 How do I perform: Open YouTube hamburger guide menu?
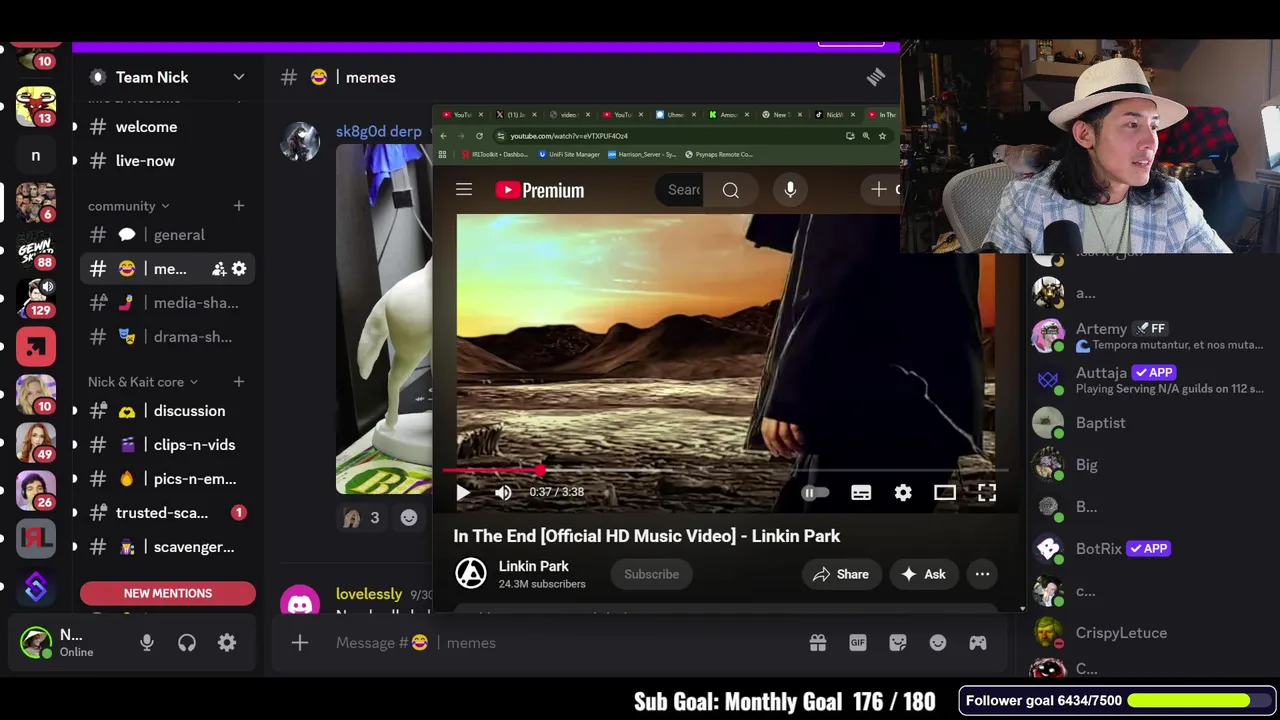[464, 190]
